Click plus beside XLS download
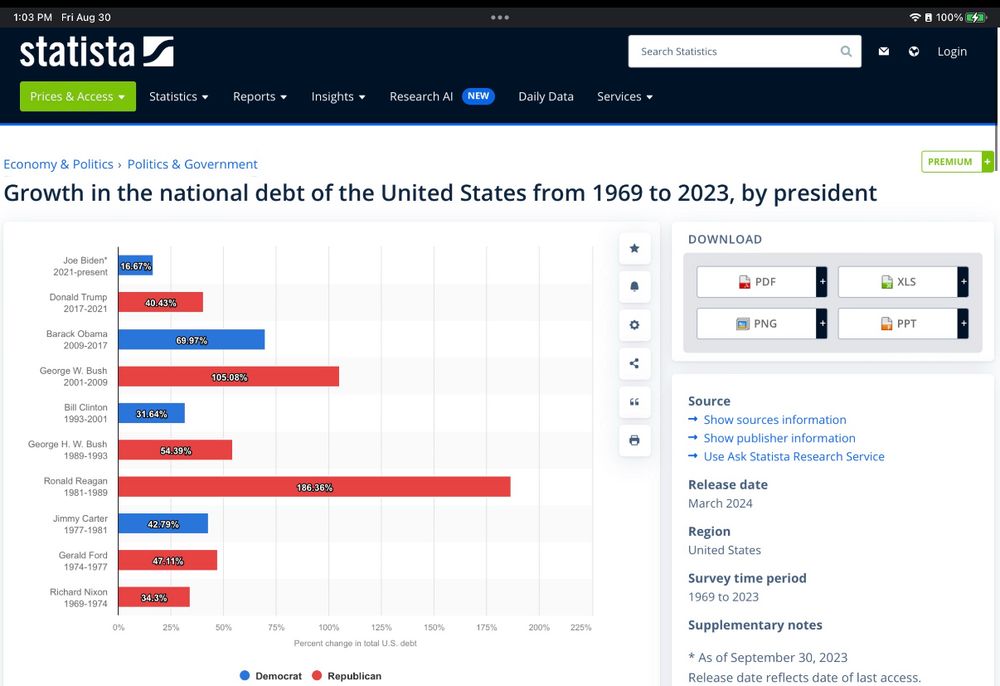The image size is (1000, 686). [x=963, y=282]
